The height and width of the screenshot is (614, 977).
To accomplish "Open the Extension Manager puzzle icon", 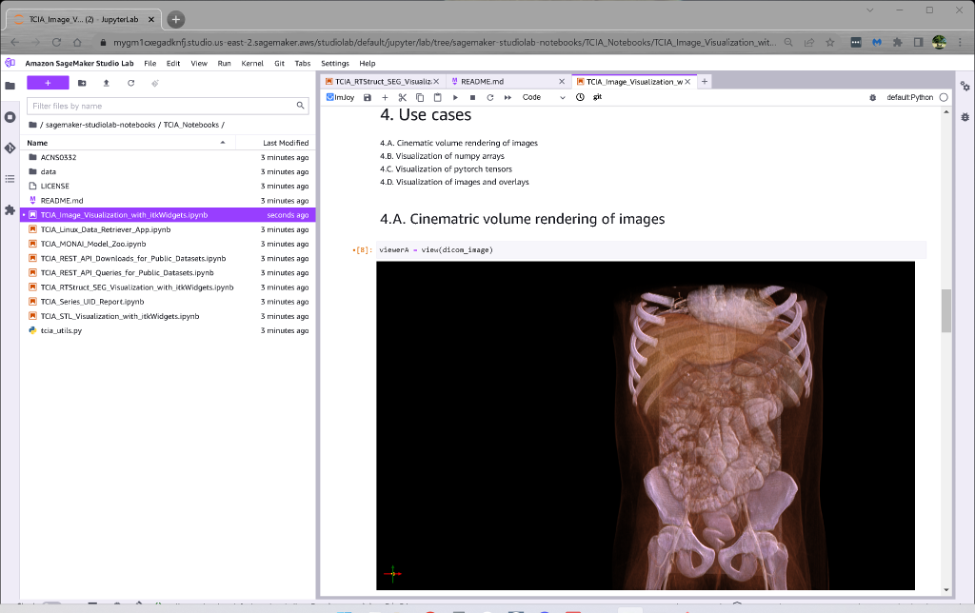I will [10, 210].
